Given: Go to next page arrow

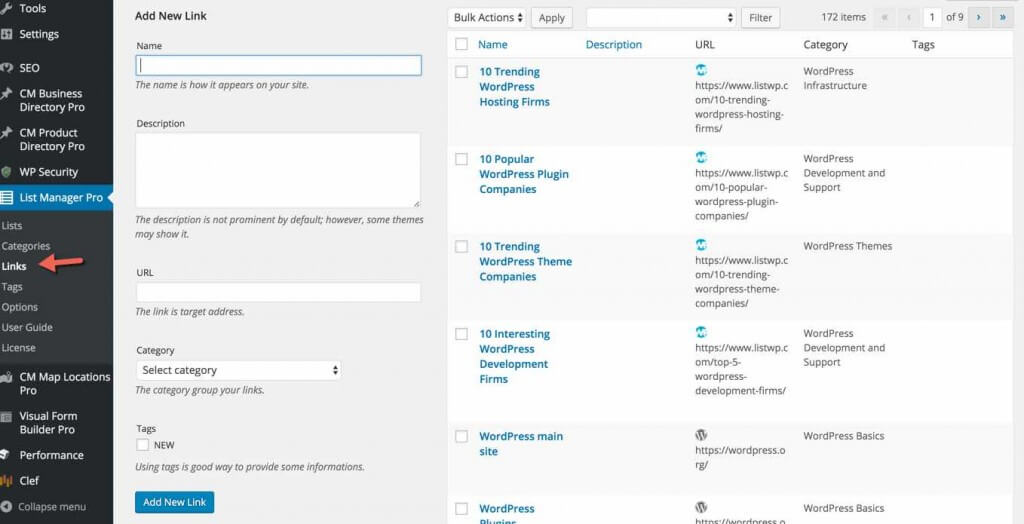Looking at the screenshot, I should (x=979, y=17).
